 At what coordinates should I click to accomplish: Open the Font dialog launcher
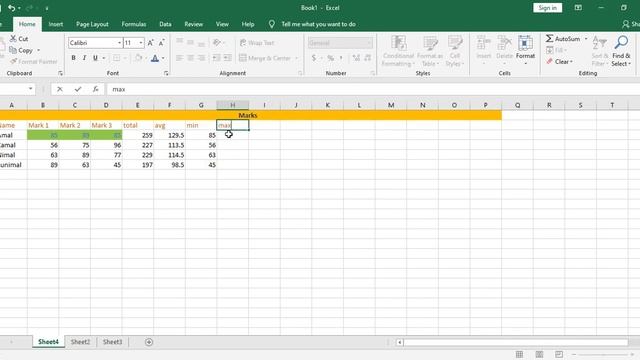click(x=166, y=73)
